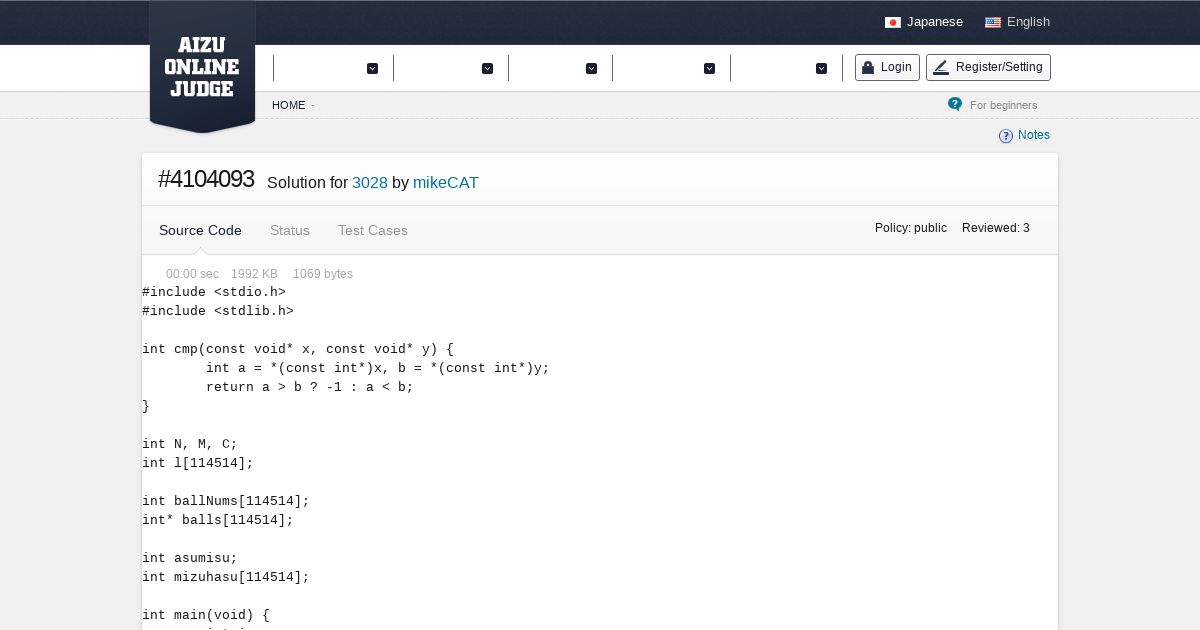The height and width of the screenshot is (630, 1200).
Task: Select the Source Code tab
Action: (x=200, y=230)
